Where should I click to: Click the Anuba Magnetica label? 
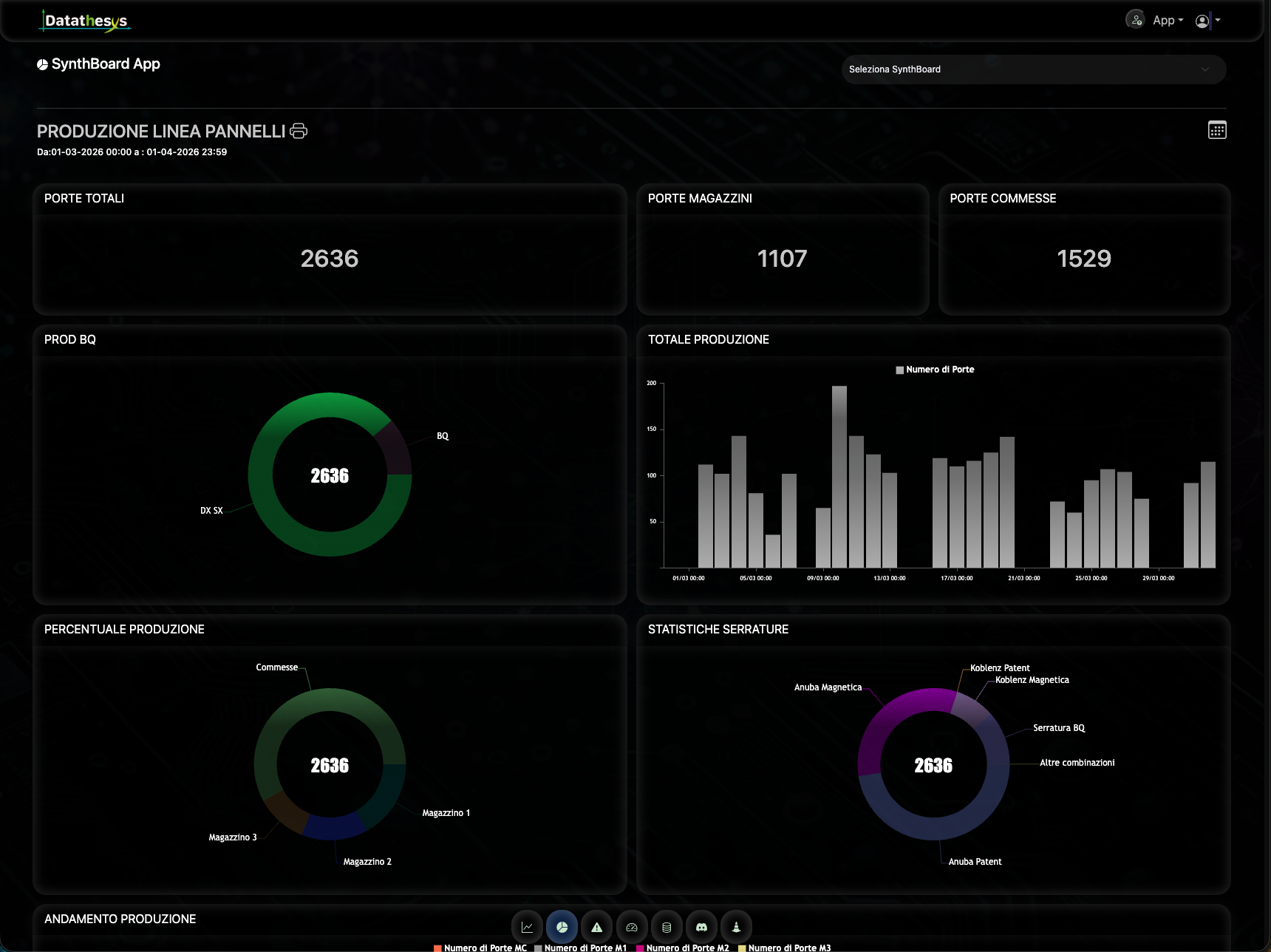coord(828,687)
